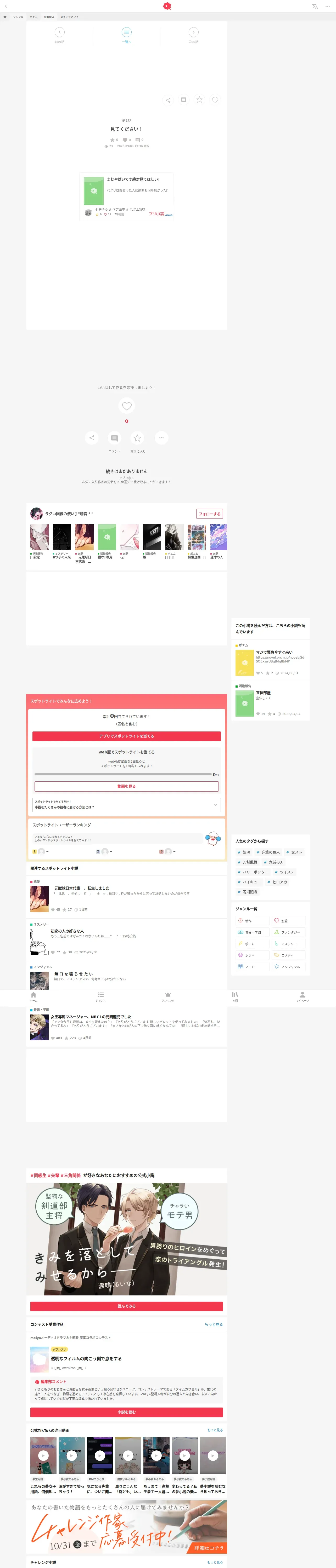Switch to the 本棚 bottom tab
This screenshot has height=1568, width=336.
pos(235,997)
